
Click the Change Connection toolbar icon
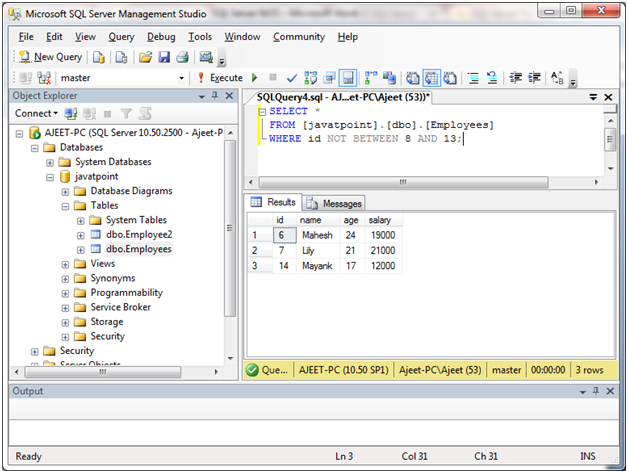coord(44,78)
